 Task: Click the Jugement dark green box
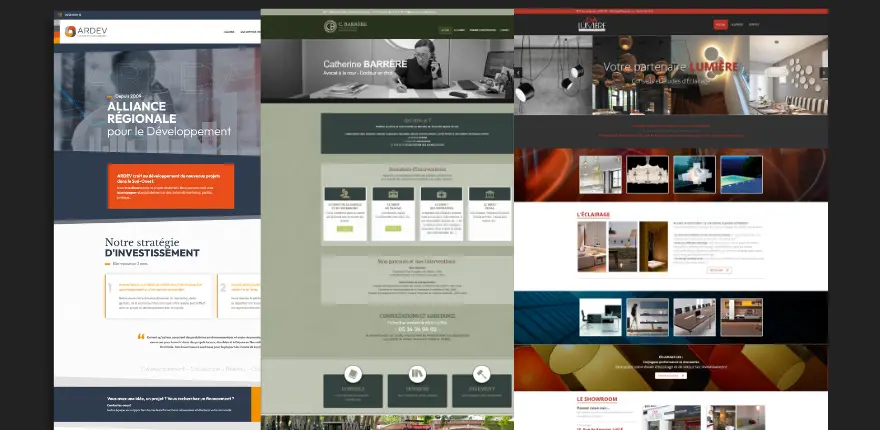(x=482, y=391)
